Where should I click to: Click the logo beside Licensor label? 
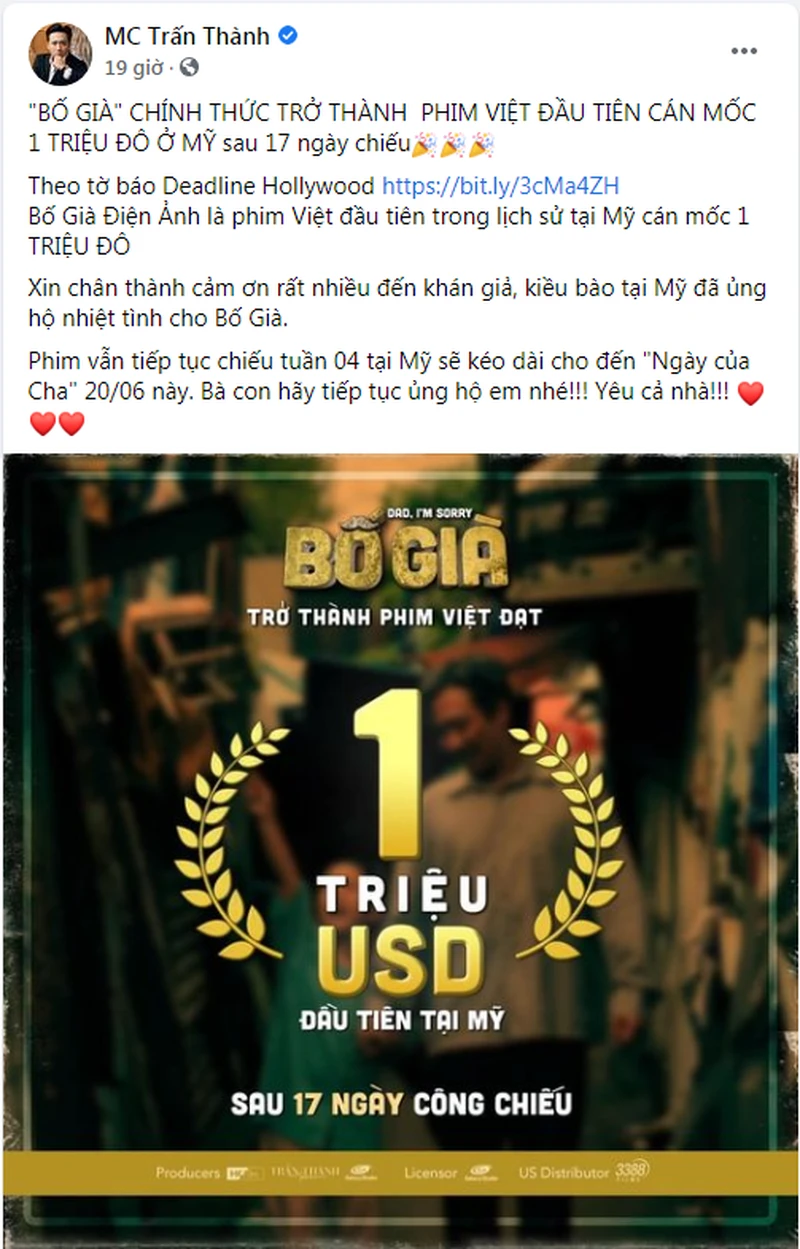(x=483, y=1172)
